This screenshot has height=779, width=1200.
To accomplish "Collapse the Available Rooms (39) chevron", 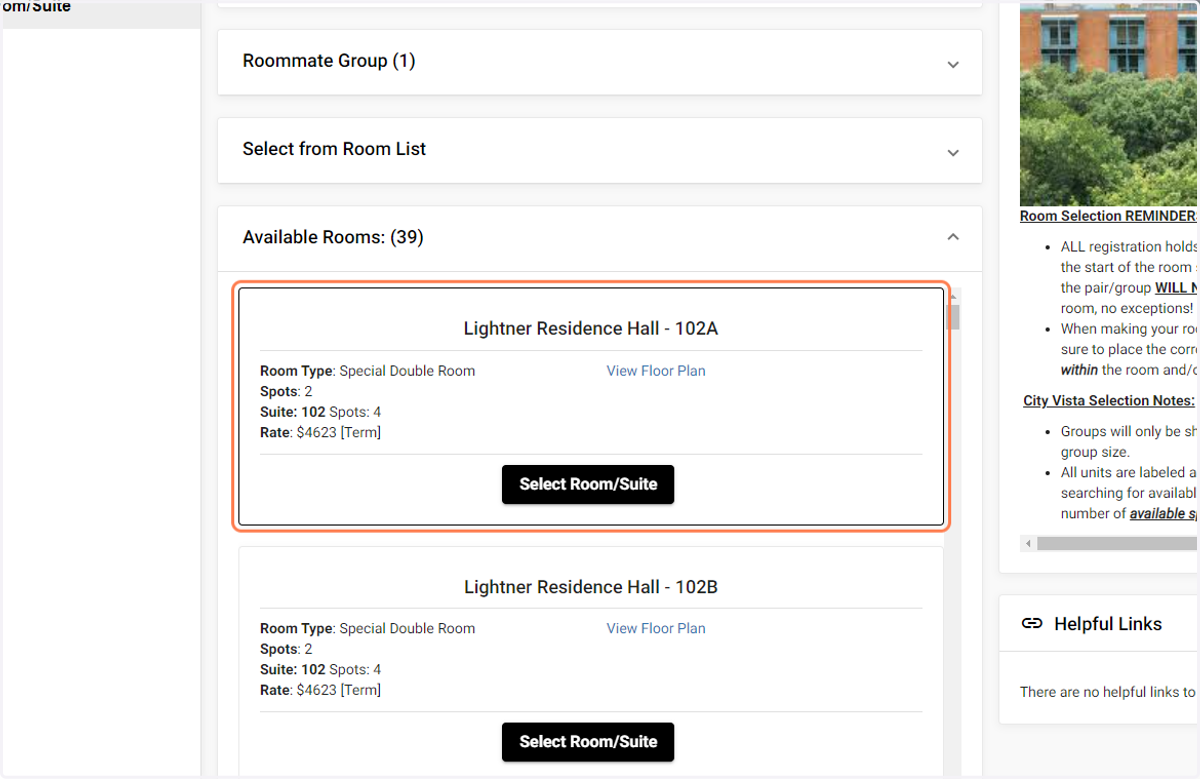I will 953,237.
